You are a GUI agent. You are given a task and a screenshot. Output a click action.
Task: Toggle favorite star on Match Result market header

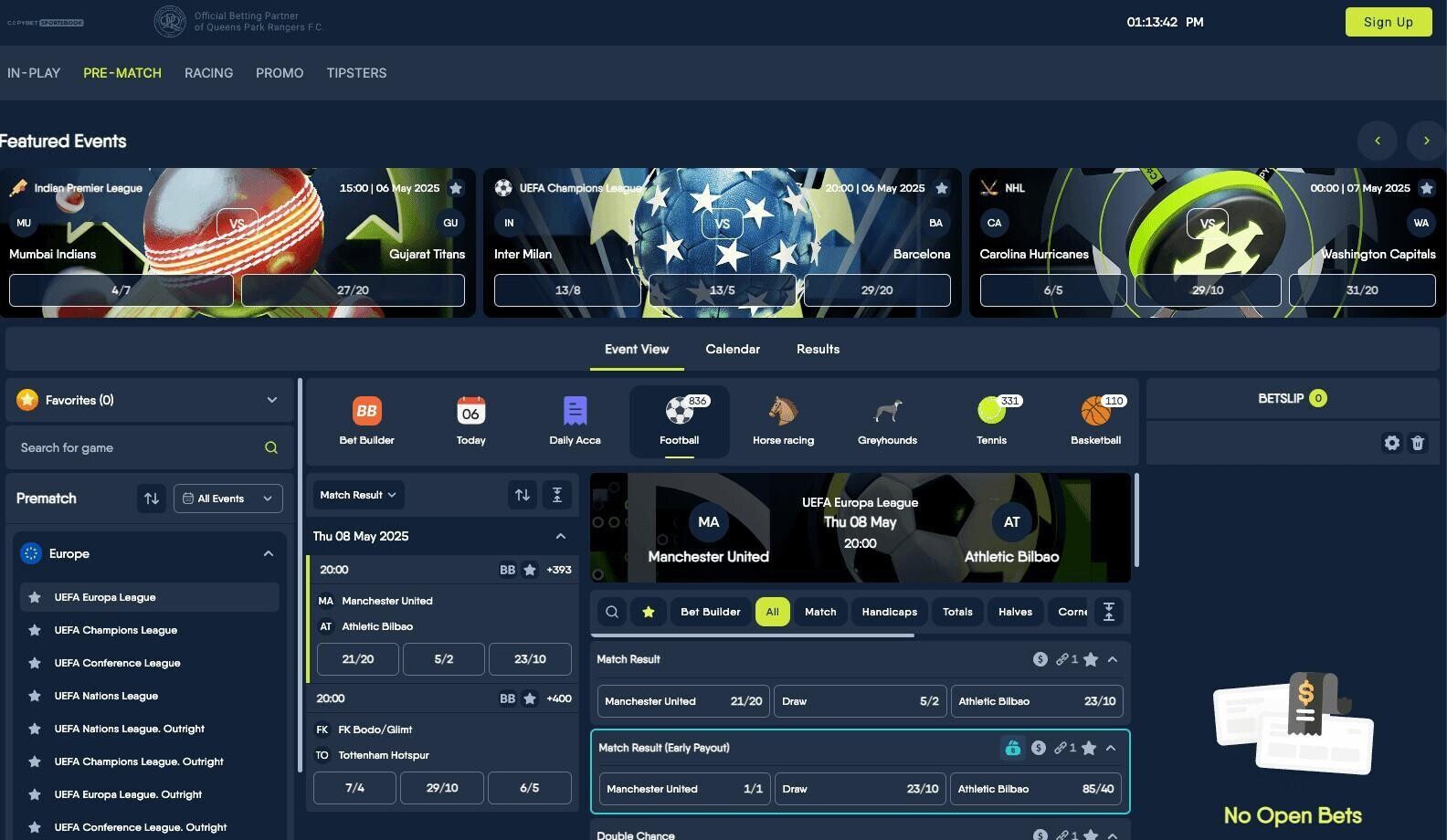pyautogui.click(x=1091, y=659)
